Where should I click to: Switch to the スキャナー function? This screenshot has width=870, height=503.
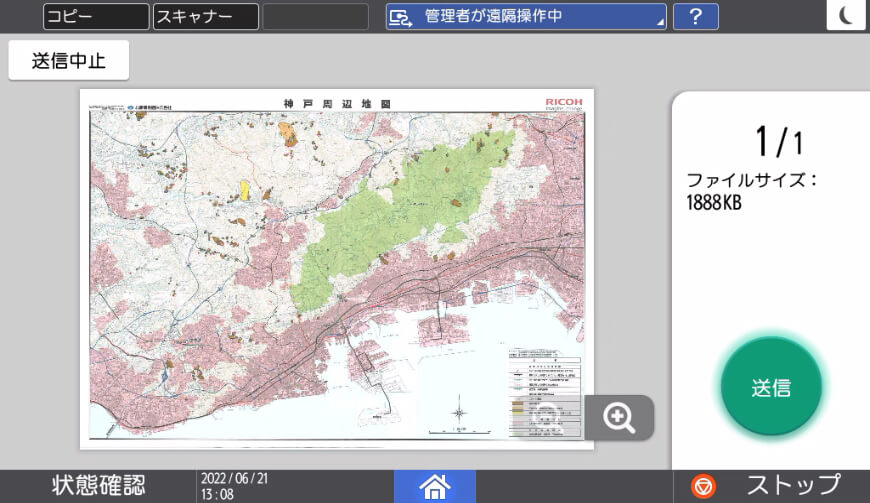205,17
